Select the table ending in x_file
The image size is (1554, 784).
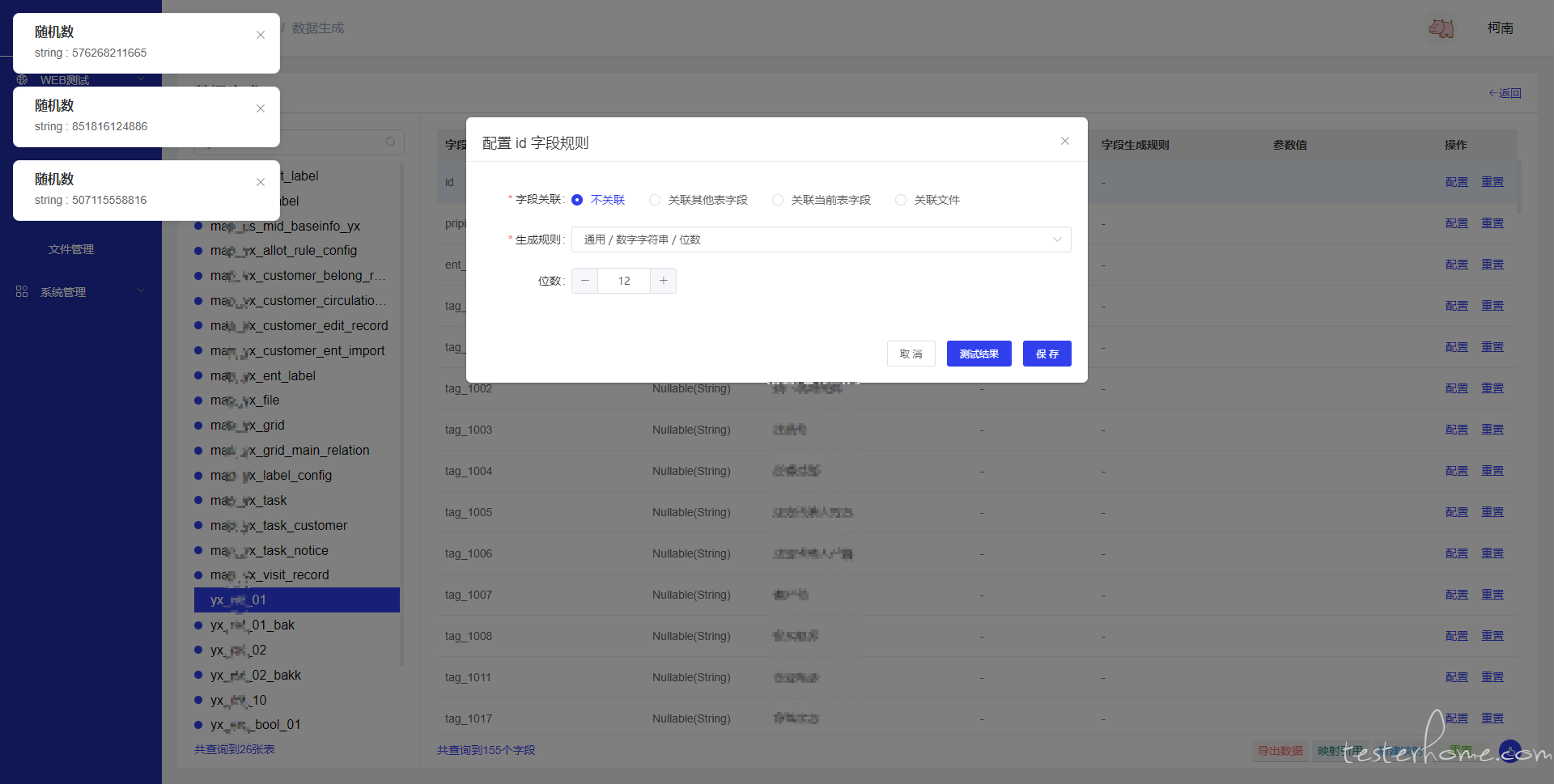point(244,400)
